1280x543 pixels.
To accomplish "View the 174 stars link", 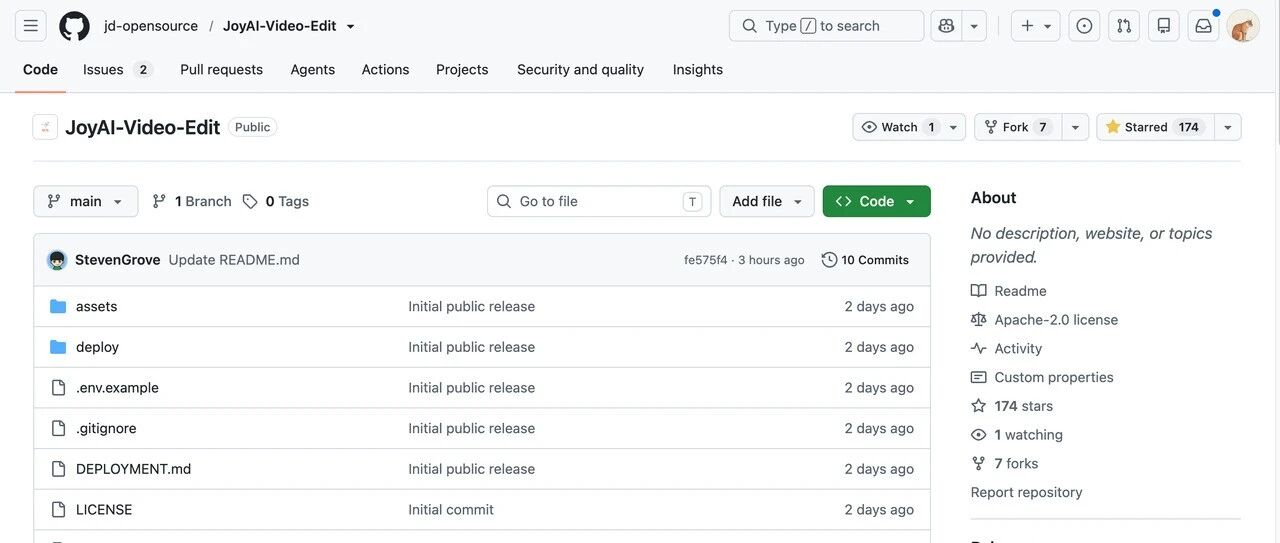I will click(x=1012, y=406).
